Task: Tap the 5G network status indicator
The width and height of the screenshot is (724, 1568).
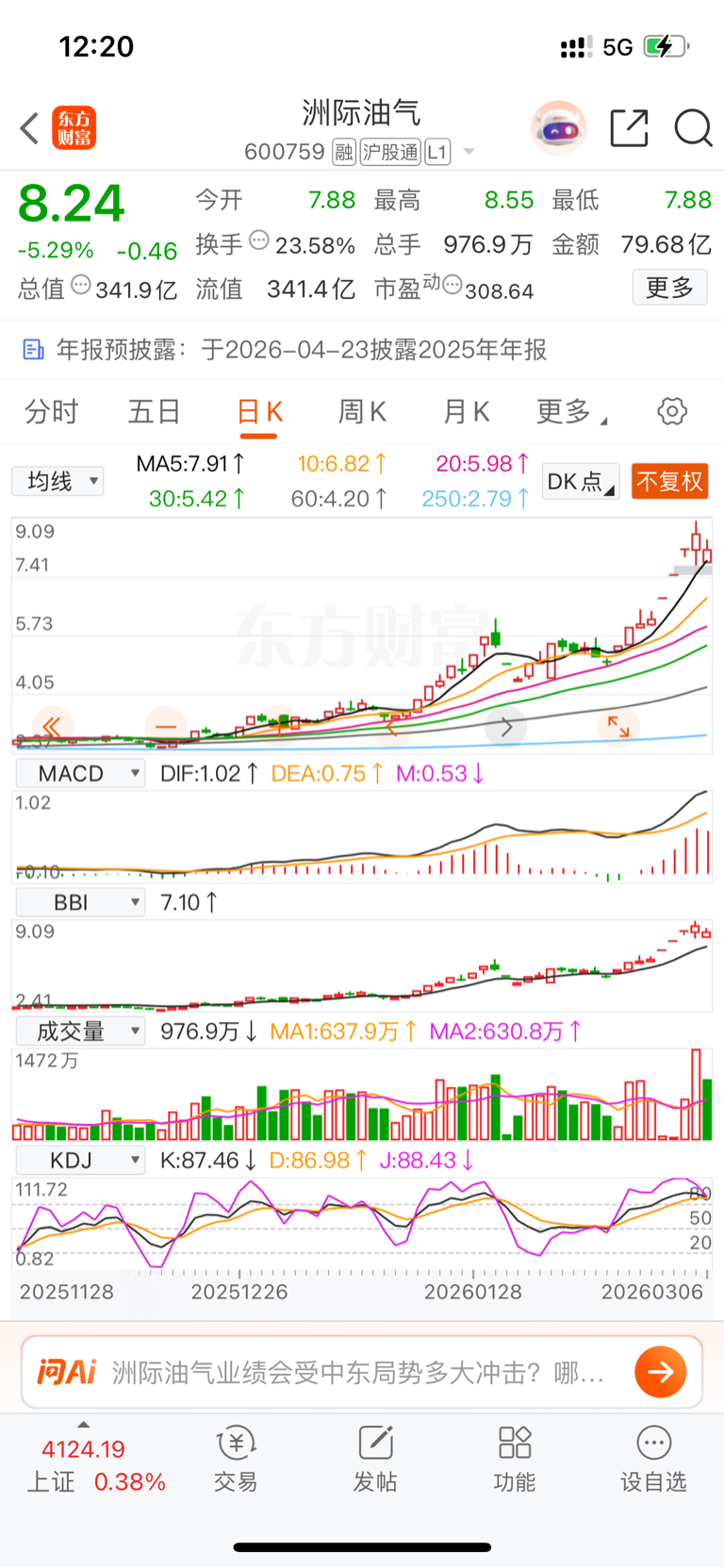Action: click(618, 47)
